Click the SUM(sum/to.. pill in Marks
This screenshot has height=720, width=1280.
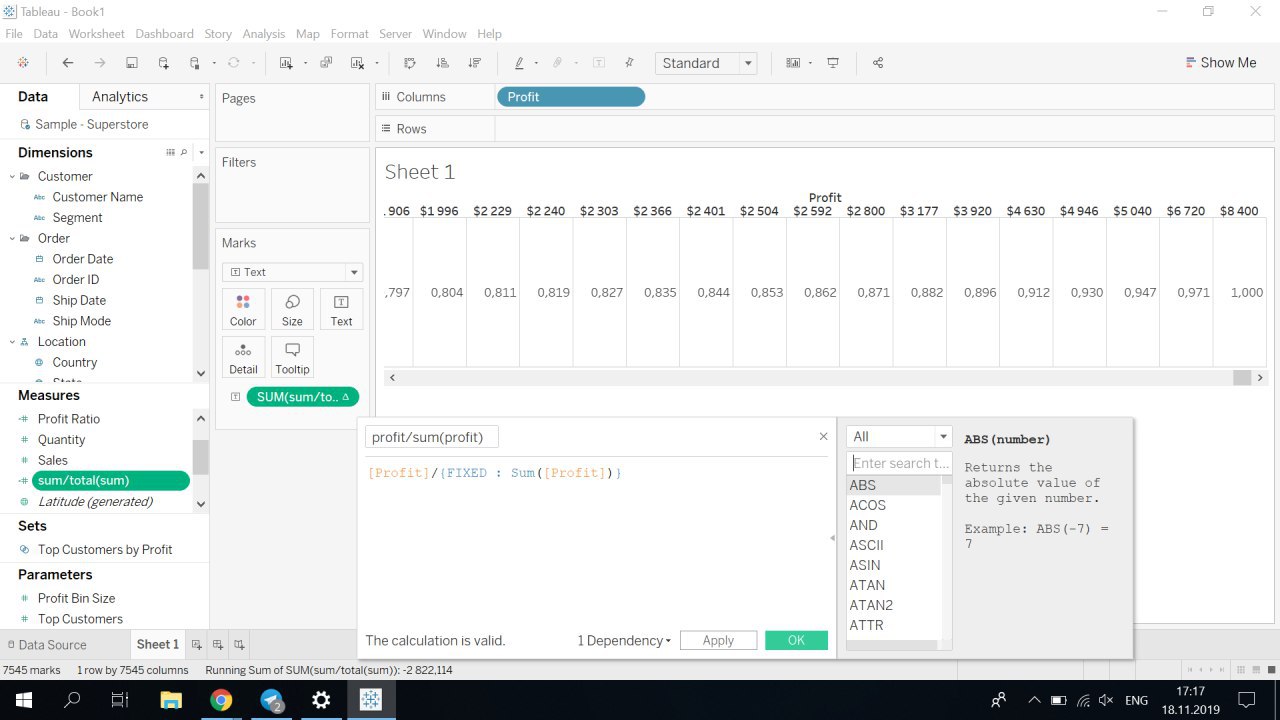[x=302, y=397]
